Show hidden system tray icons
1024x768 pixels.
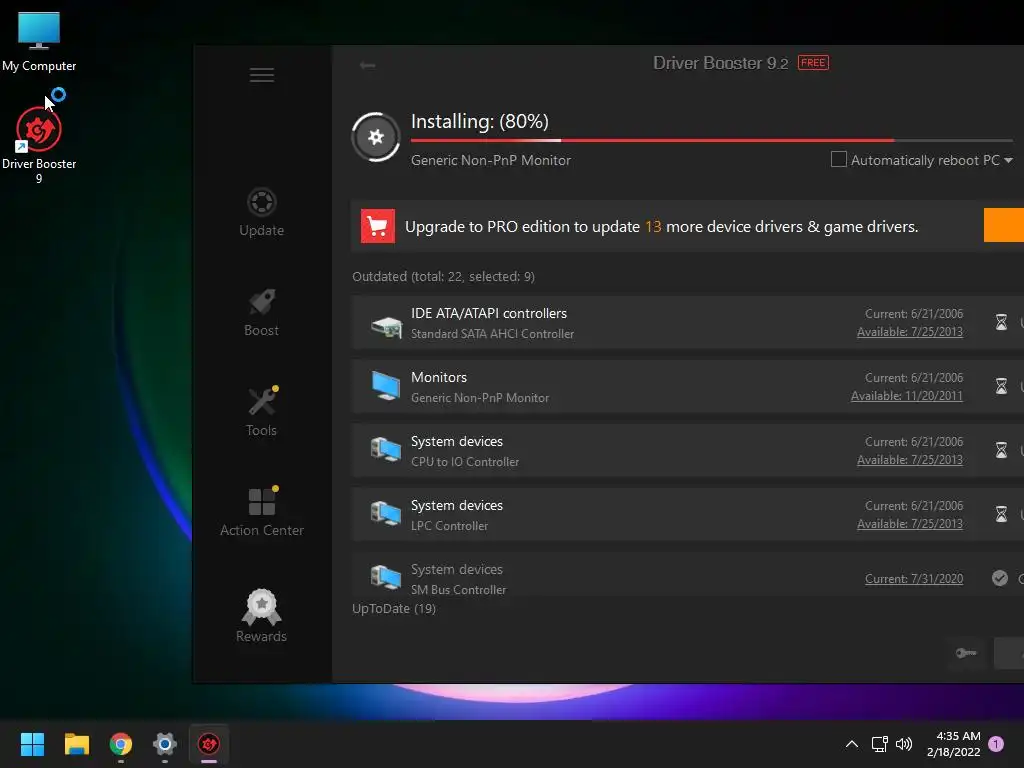pos(852,744)
